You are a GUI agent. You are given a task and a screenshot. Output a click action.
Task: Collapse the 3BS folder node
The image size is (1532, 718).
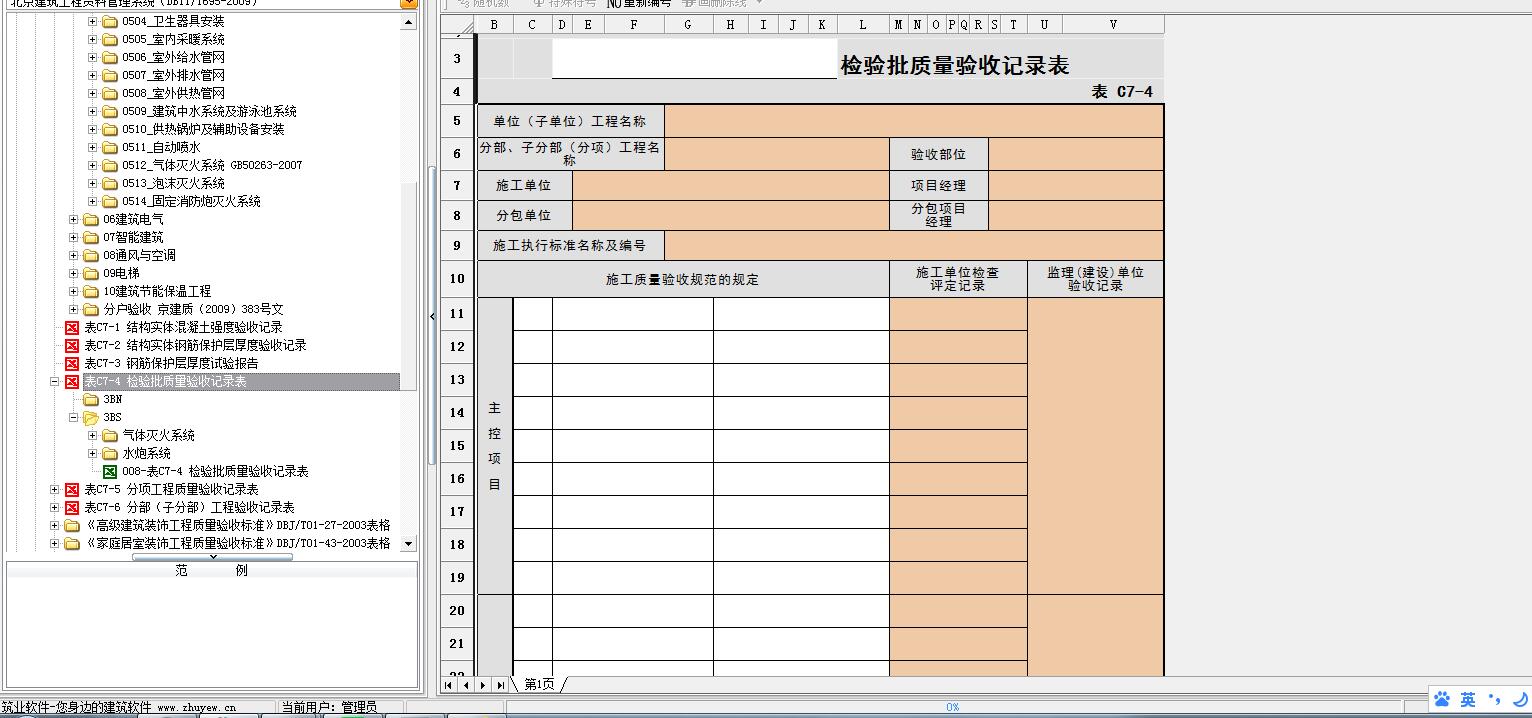pyautogui.click(x=73, y=417)
